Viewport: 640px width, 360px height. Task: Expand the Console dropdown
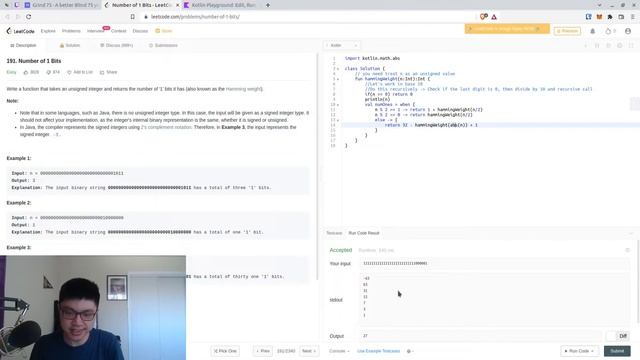pos(339,351)
